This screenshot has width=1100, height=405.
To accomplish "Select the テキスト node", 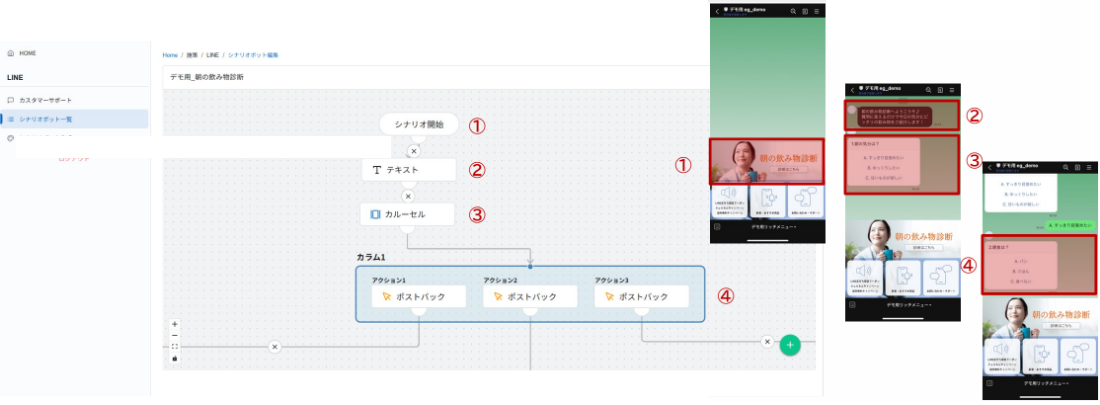I will (x=408, y=170).
